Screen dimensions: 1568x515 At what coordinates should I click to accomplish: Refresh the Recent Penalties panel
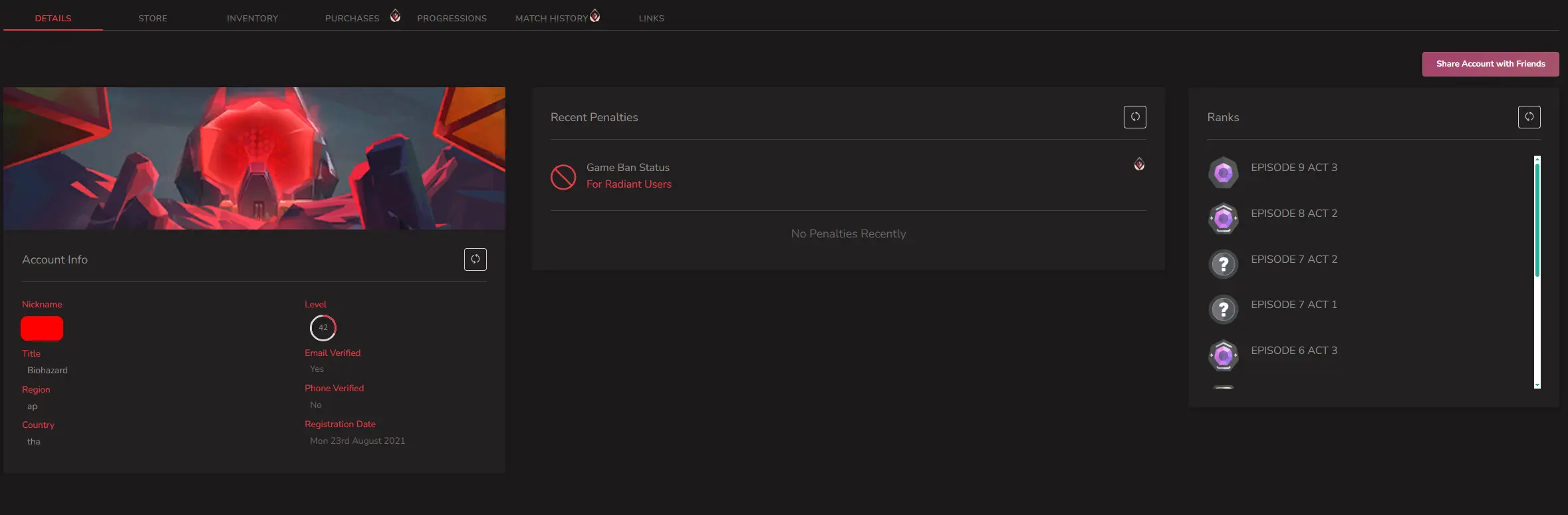pos(1134,117)
